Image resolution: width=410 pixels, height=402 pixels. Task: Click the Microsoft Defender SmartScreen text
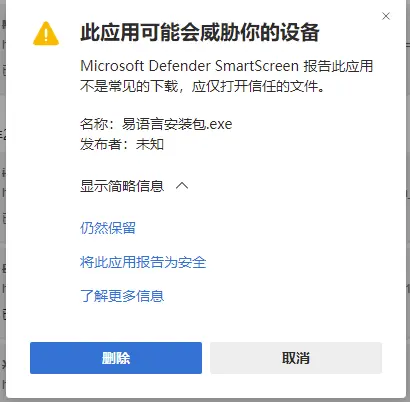pyautogui.click(x=189, y=66)
